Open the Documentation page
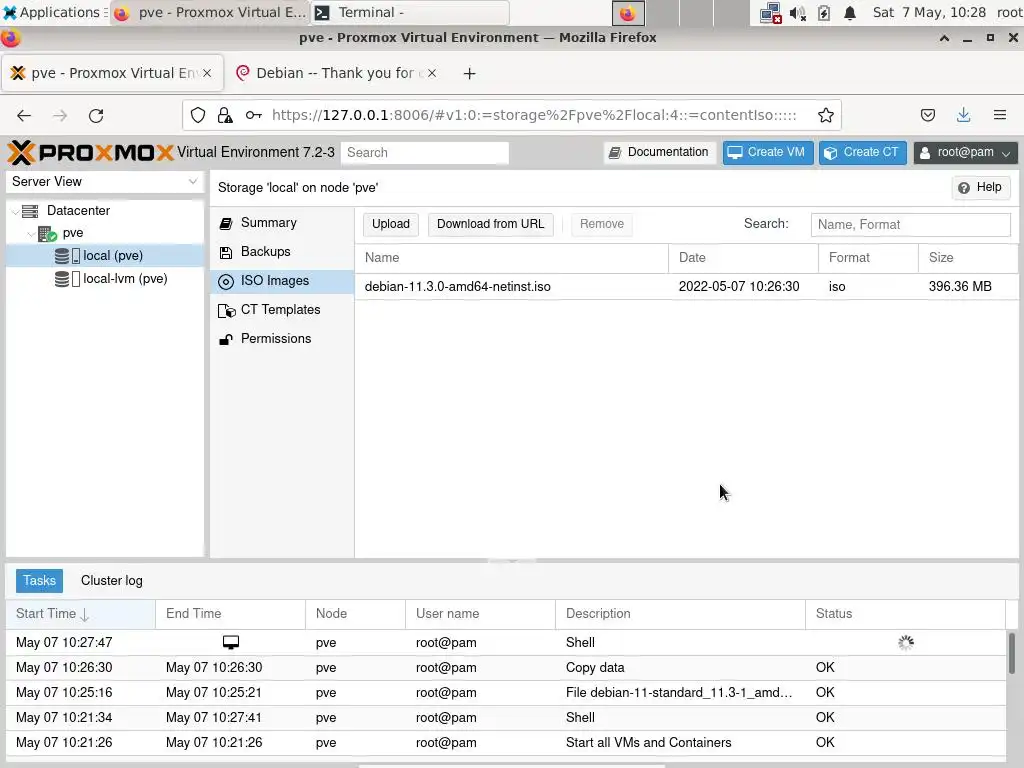Image resolution: width=1024 pixels, height=768 pixels. click(x=660, y=152)
